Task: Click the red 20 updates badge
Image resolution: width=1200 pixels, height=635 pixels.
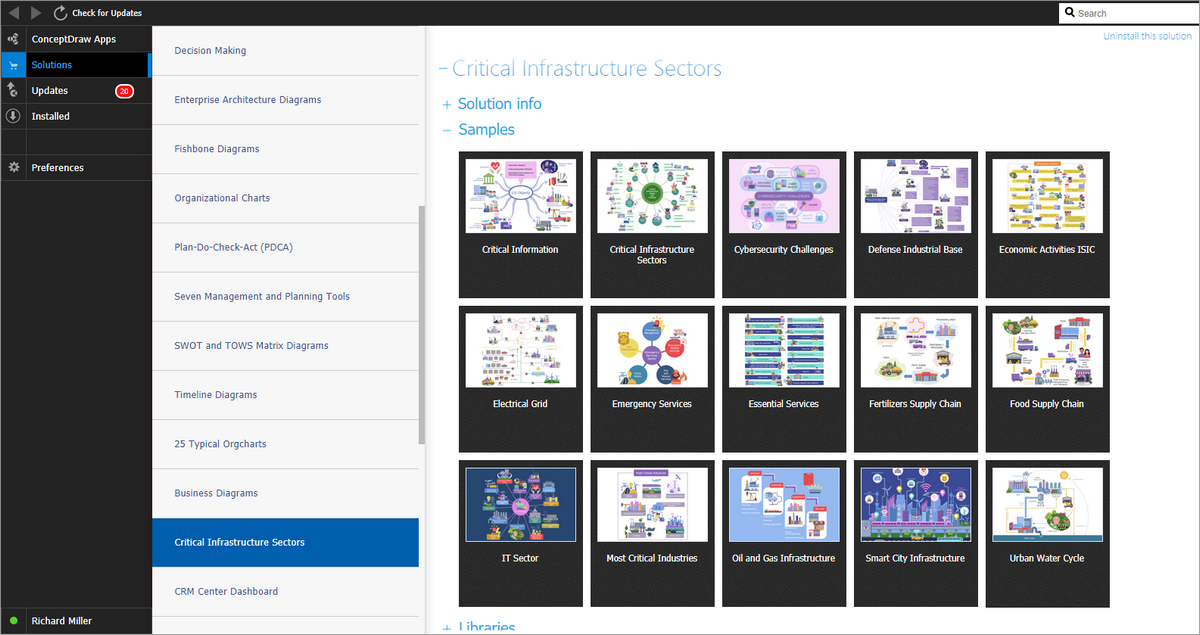Action: pos(124,91)
